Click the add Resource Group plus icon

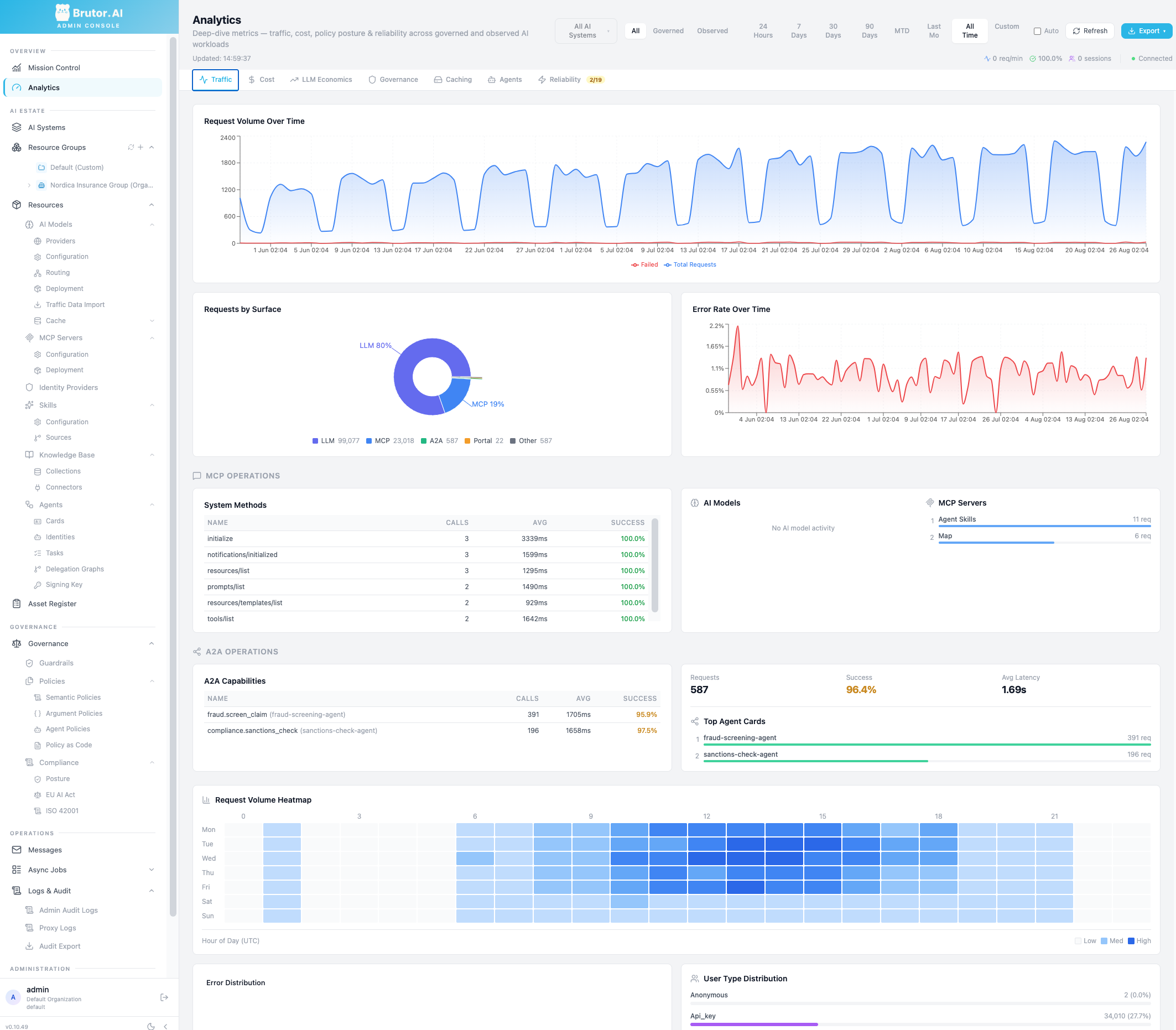tap(141, 147)
